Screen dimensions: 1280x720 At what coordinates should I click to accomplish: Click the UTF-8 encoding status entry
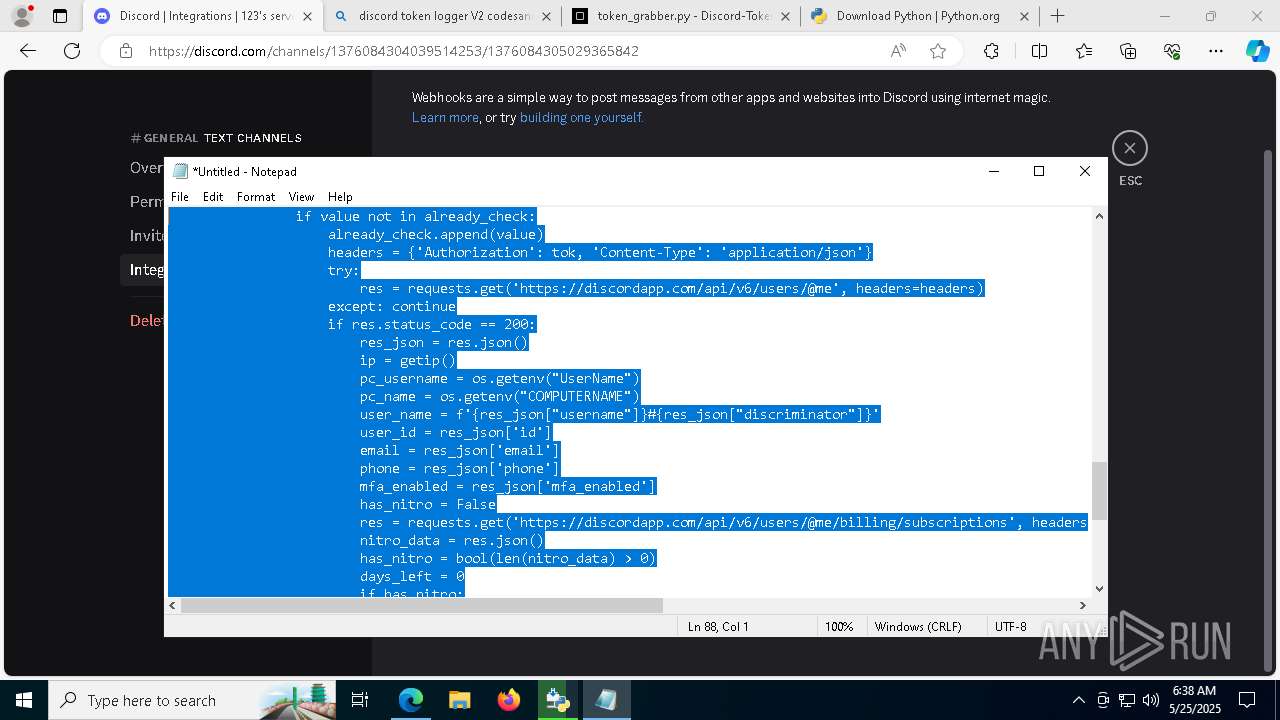tap(1010, 626)
